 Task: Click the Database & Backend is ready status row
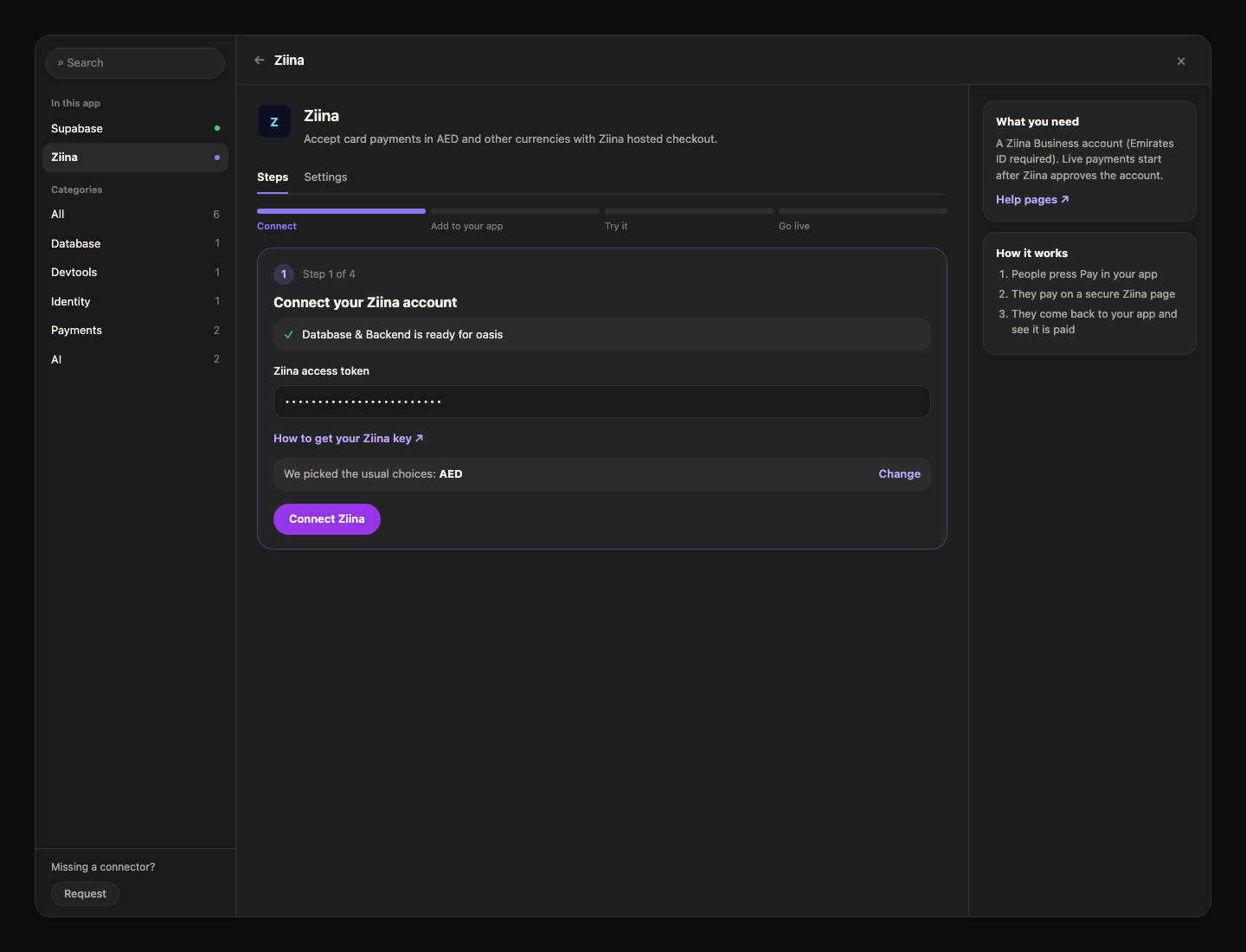[602, 335]
